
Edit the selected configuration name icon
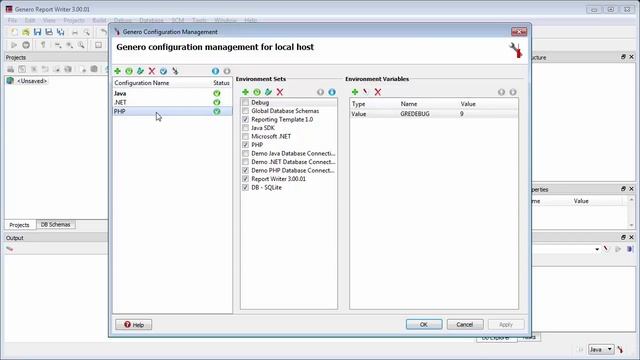(140, 71)
